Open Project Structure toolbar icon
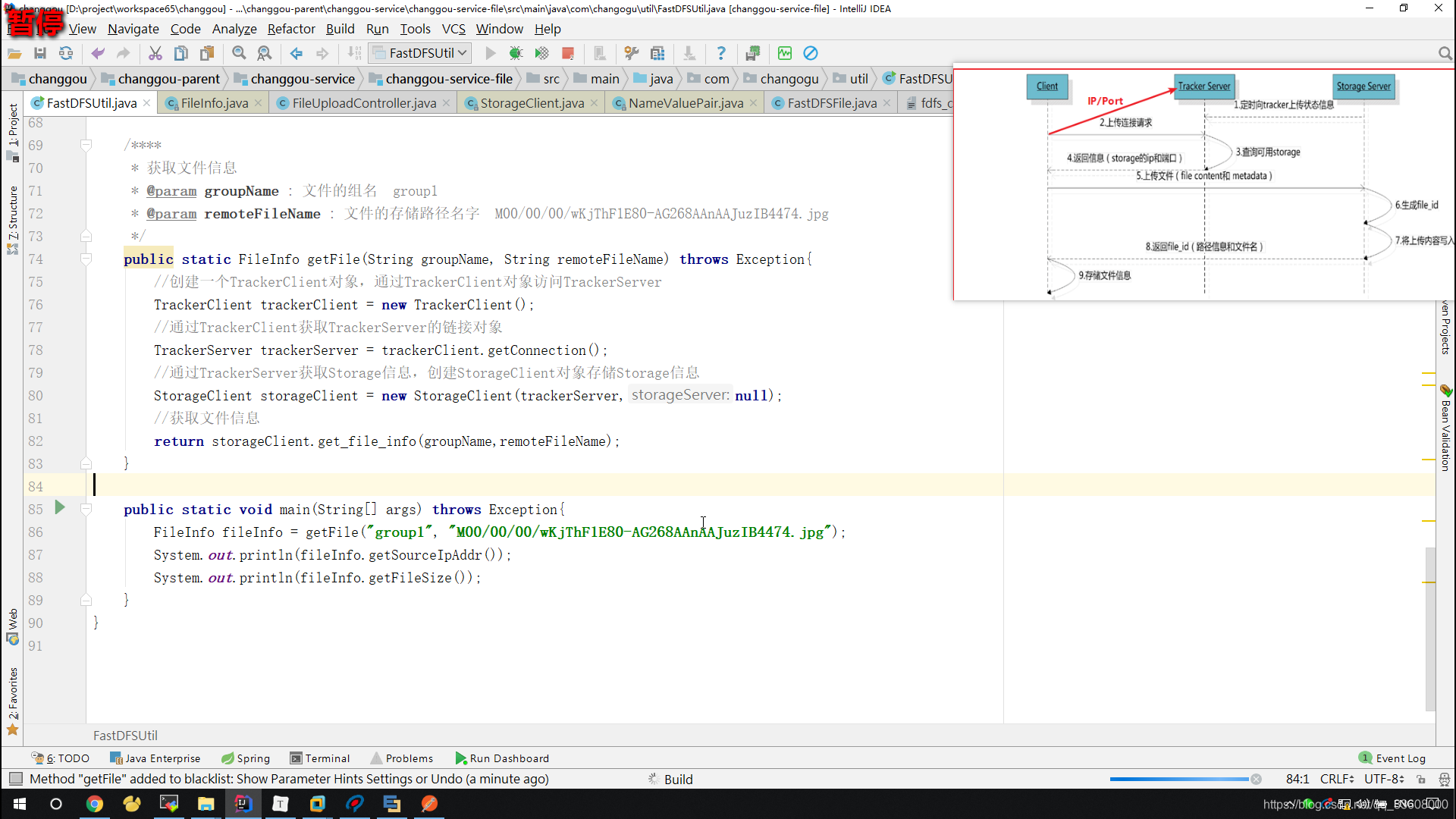Screen dimensions: 1456x819 (x=657, y=53)
